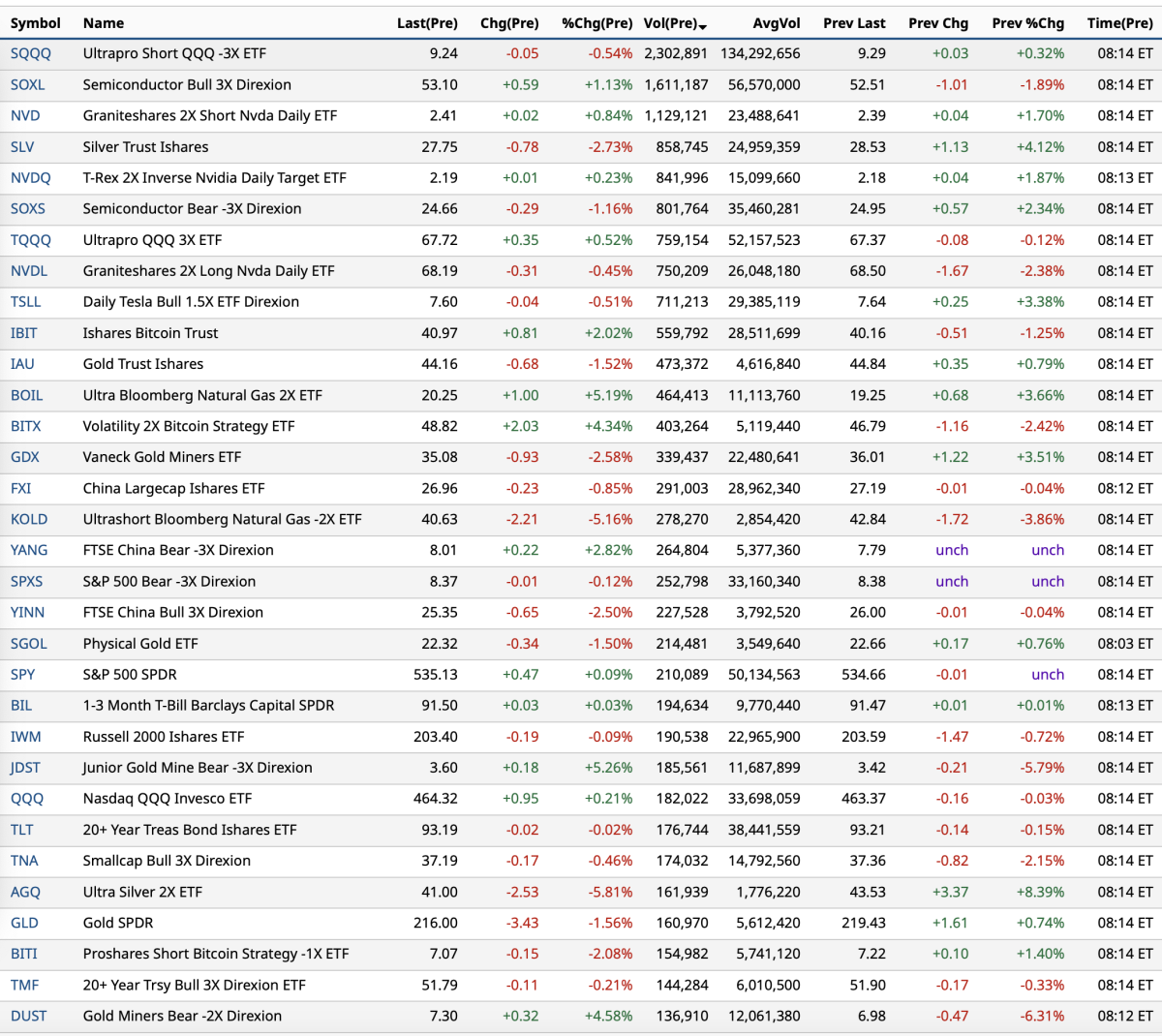1162x1036 pixels.
Task: Go to the BOIL symbol page
Action: [27, 395]
